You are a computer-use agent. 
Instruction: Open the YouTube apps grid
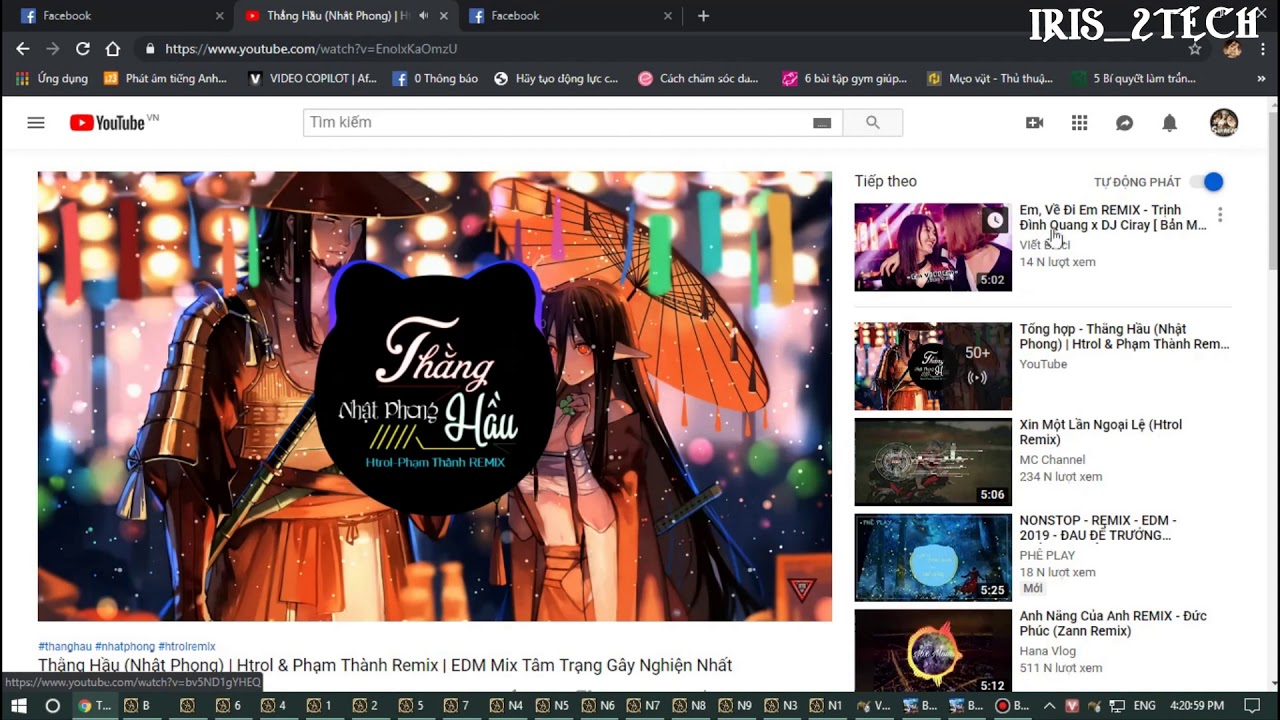(x=1079, y=122)
